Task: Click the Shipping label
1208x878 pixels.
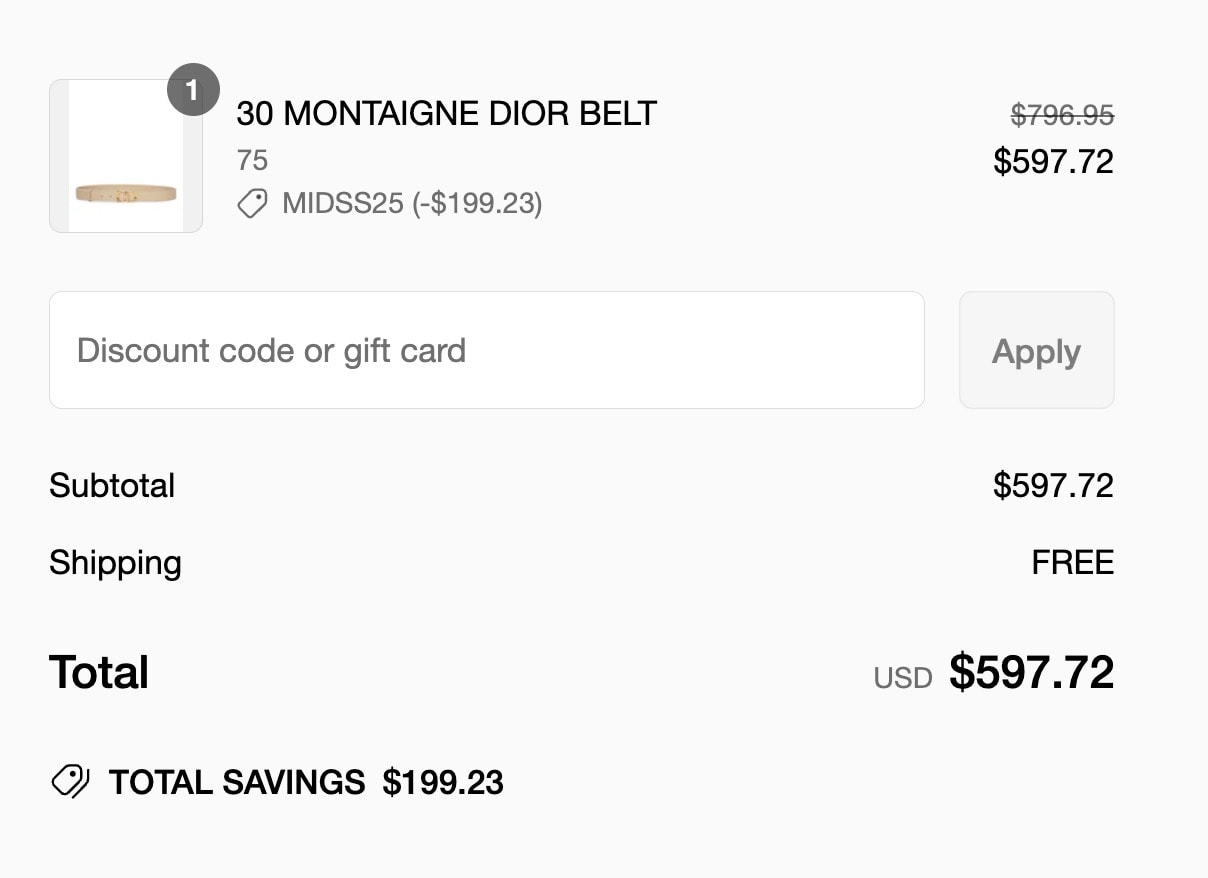Action: [x=115, y=563]
